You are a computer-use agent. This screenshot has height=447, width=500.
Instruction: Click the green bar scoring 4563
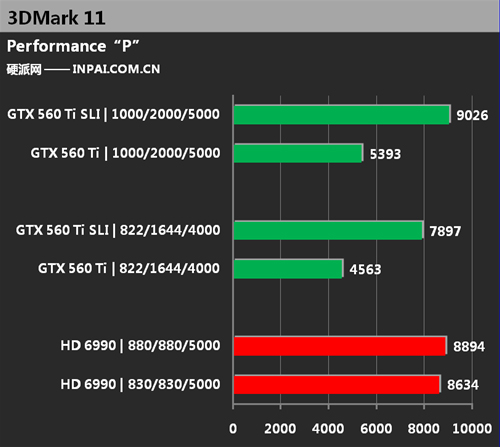point(289,269)
